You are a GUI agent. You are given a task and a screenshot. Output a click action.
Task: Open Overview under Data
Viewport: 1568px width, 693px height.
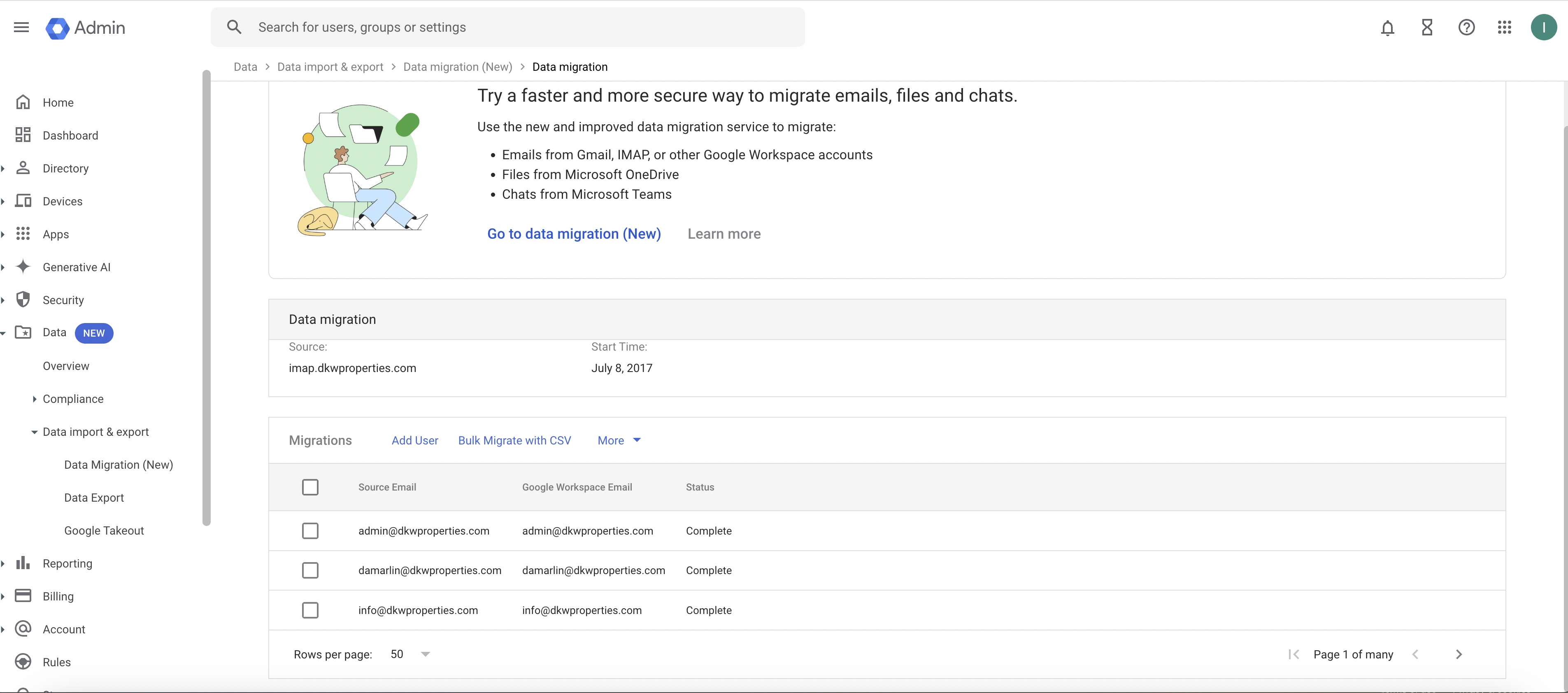[x=66, y=366]
